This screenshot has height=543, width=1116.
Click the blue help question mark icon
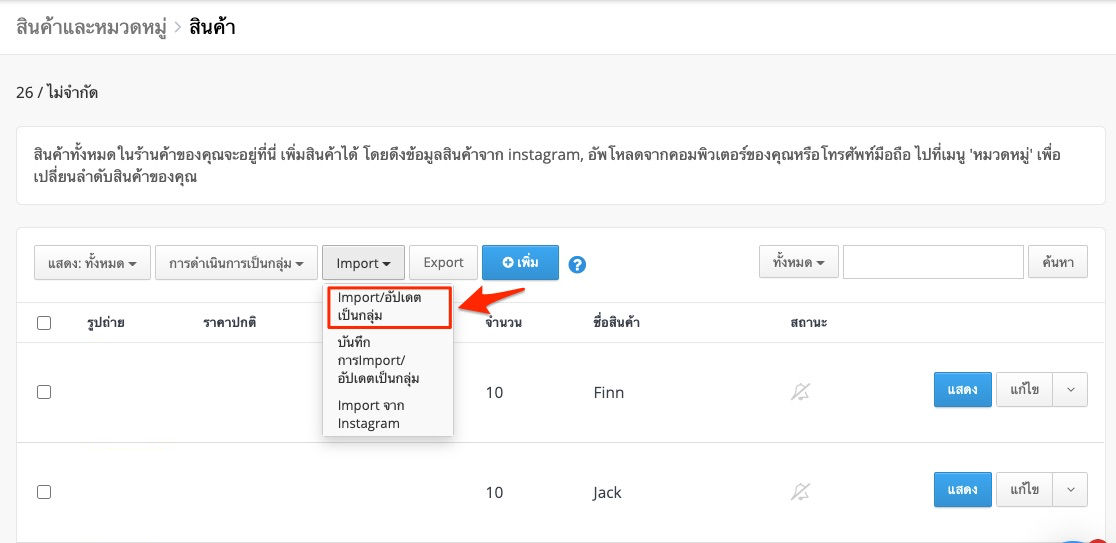point(577,265)
